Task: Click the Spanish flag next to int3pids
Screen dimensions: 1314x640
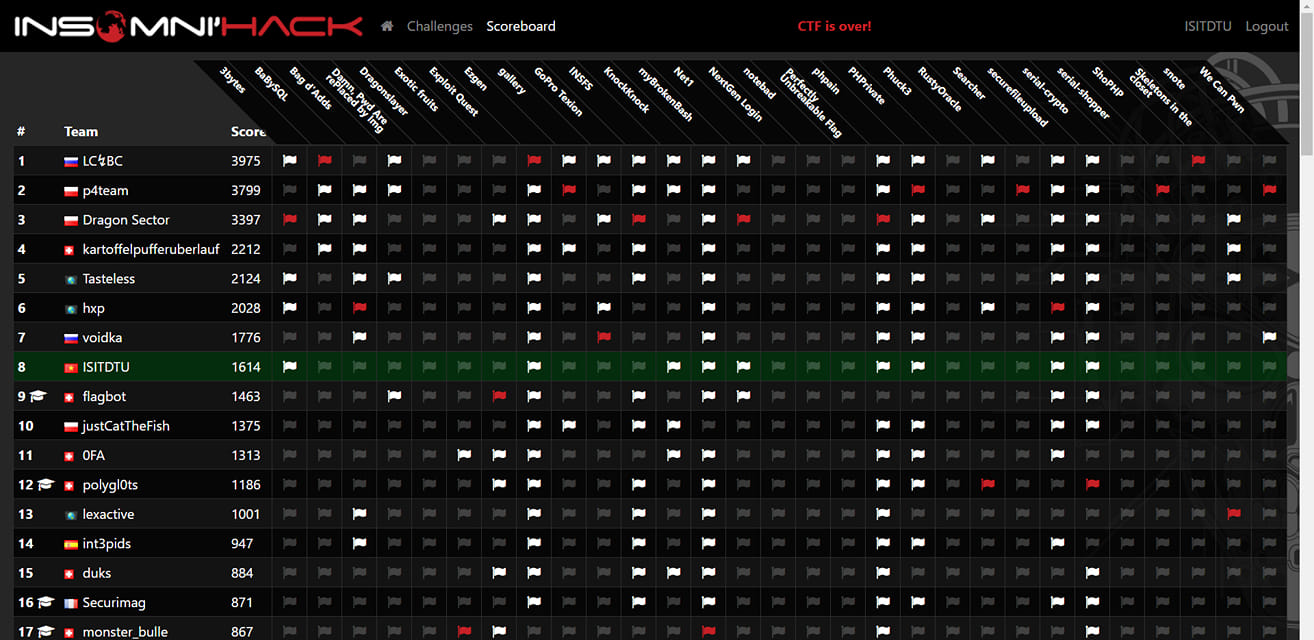Action: pos(71,545)
